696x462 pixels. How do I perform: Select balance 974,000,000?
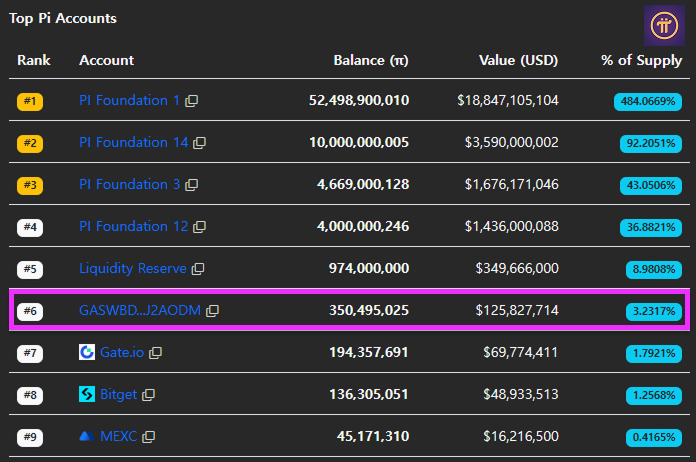(369, 269)
